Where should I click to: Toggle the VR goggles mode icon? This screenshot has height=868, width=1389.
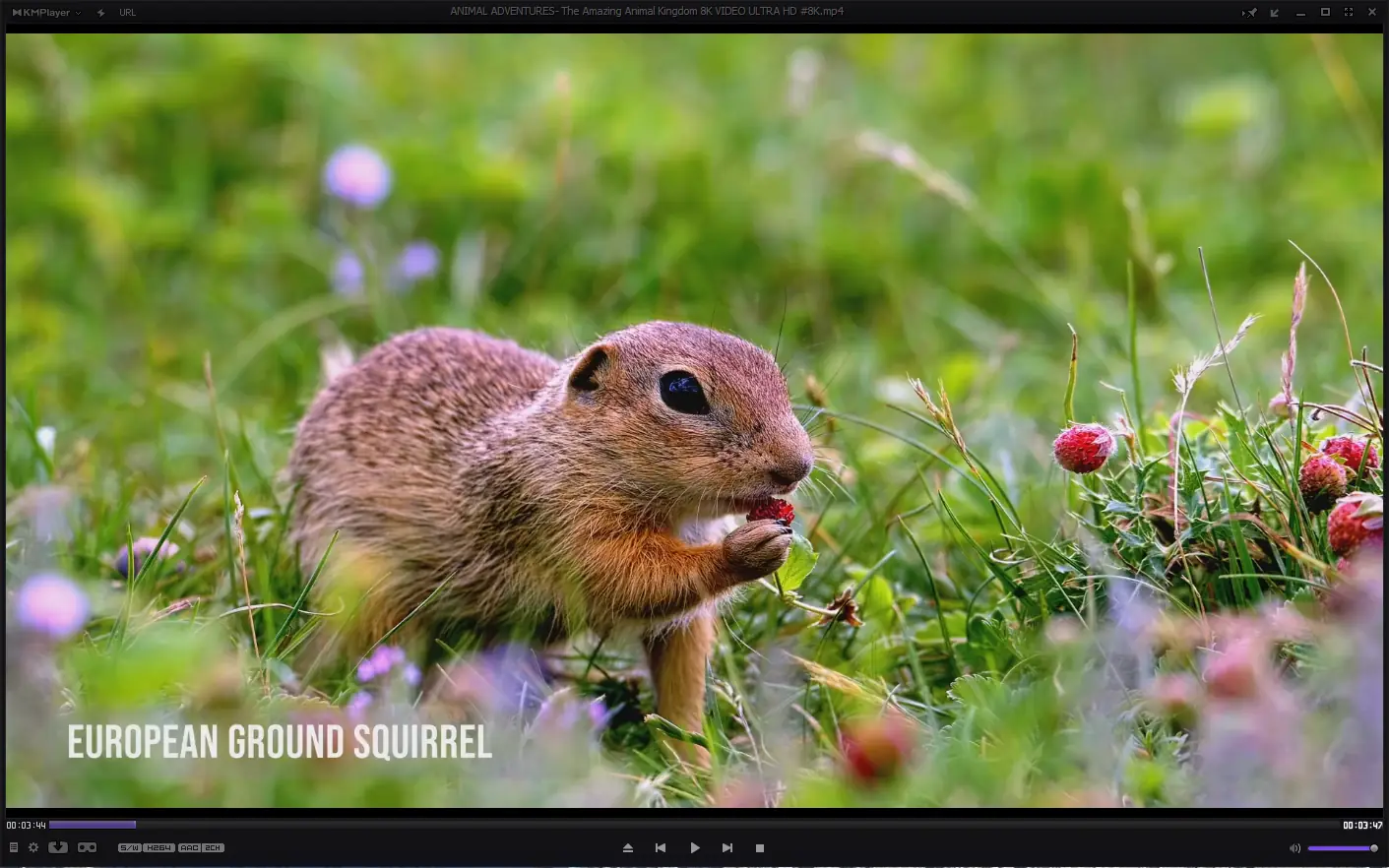click(x=88, y=847)
